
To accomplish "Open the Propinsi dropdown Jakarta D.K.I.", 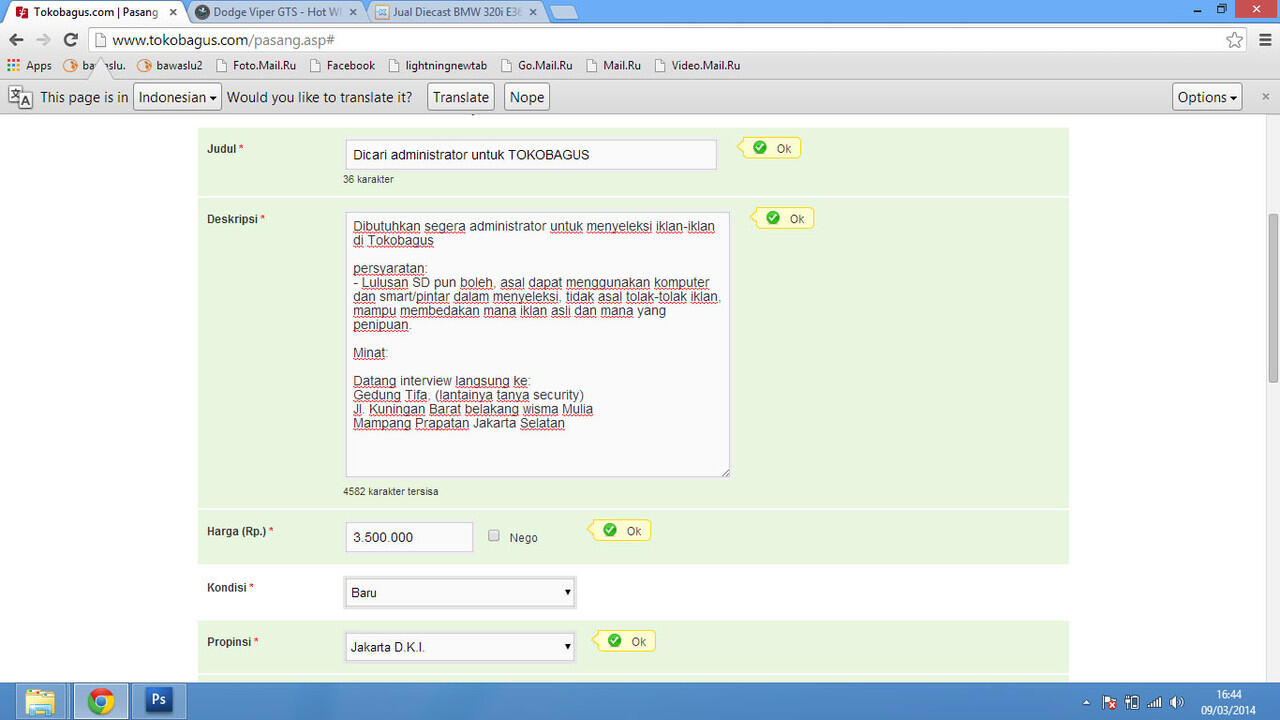I will click(459, 647).
